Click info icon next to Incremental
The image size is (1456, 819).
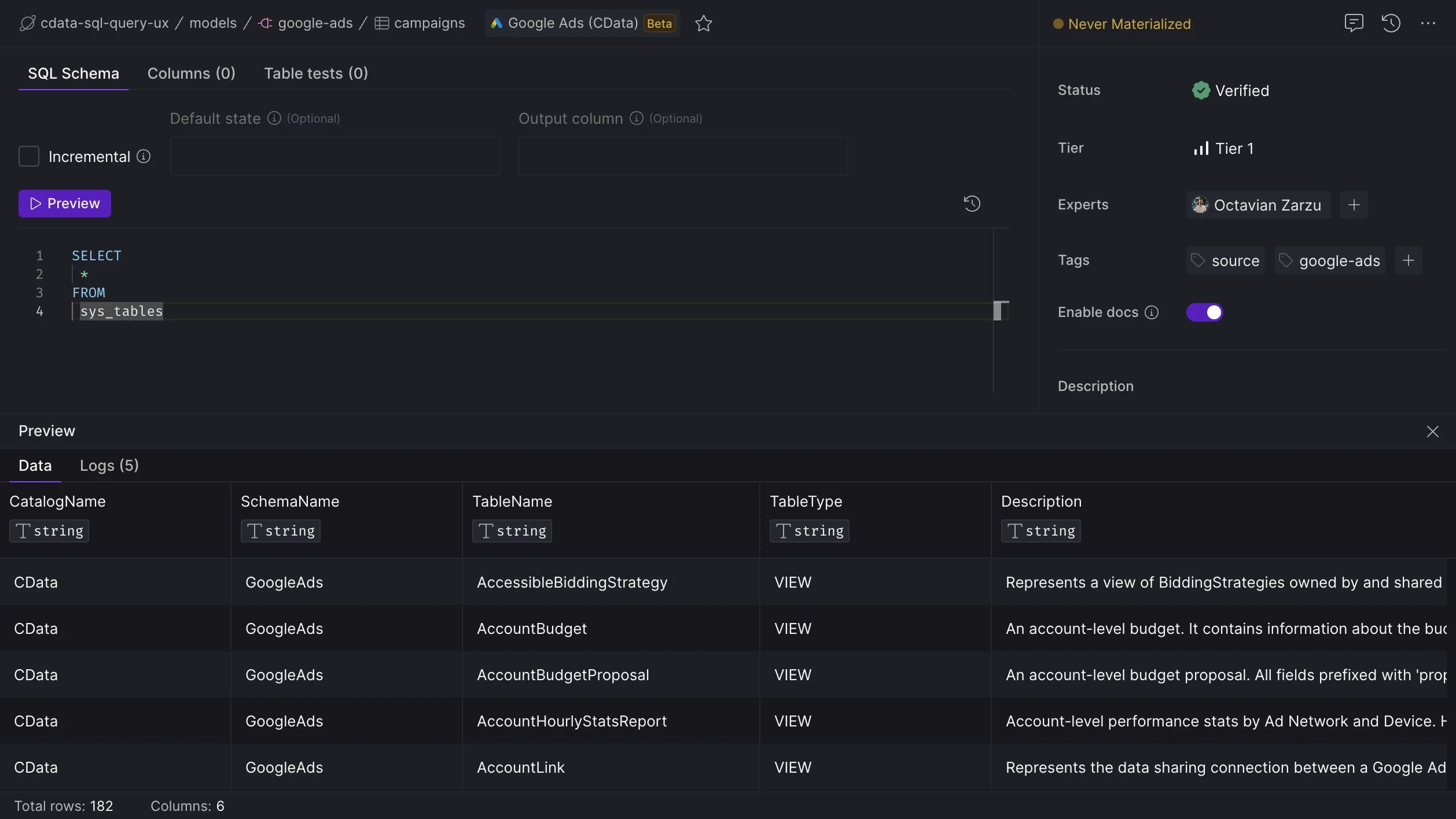(x=144, y=156)
